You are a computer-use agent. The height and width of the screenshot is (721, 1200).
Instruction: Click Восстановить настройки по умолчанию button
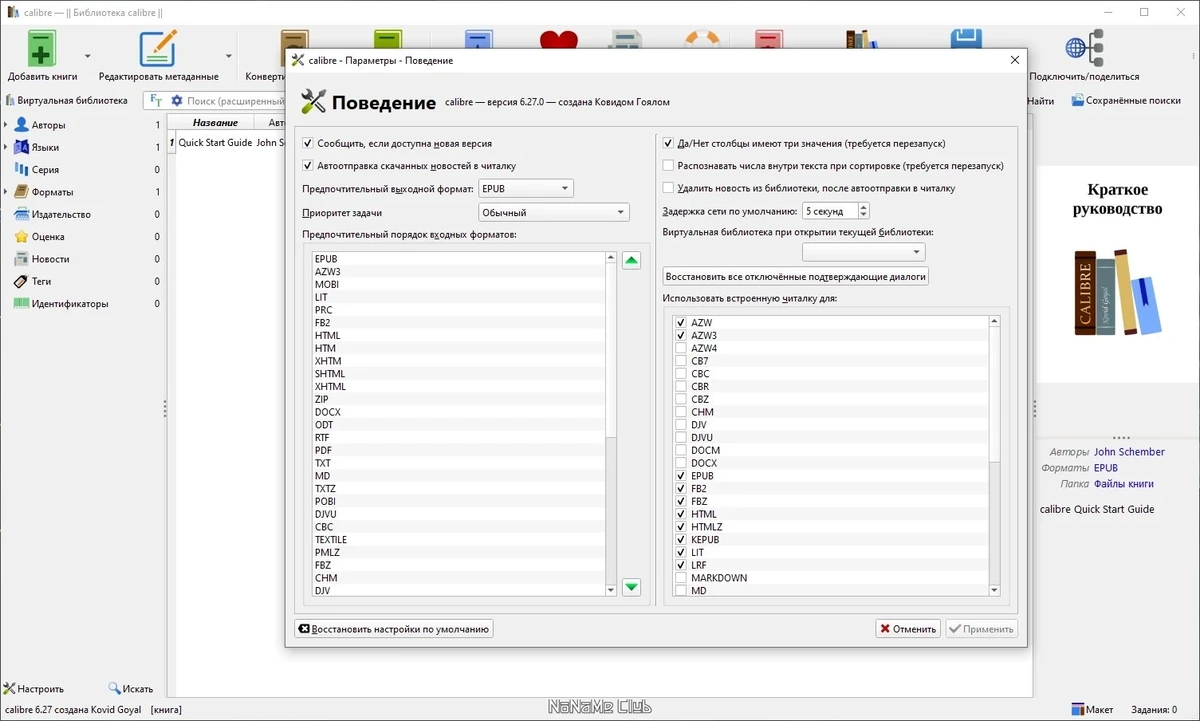tap(394, 629)
